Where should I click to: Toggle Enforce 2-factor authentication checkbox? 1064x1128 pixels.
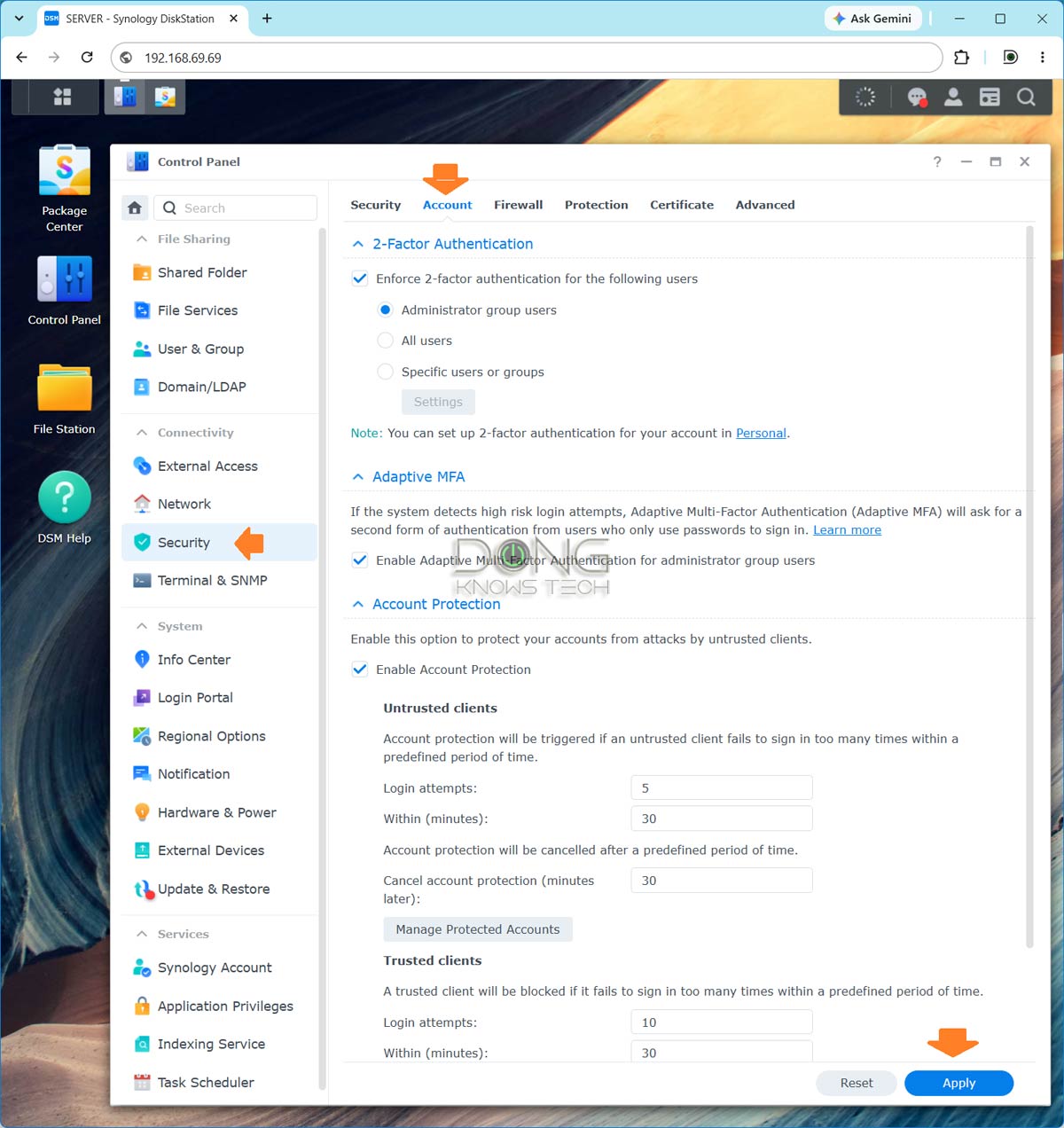360,278
